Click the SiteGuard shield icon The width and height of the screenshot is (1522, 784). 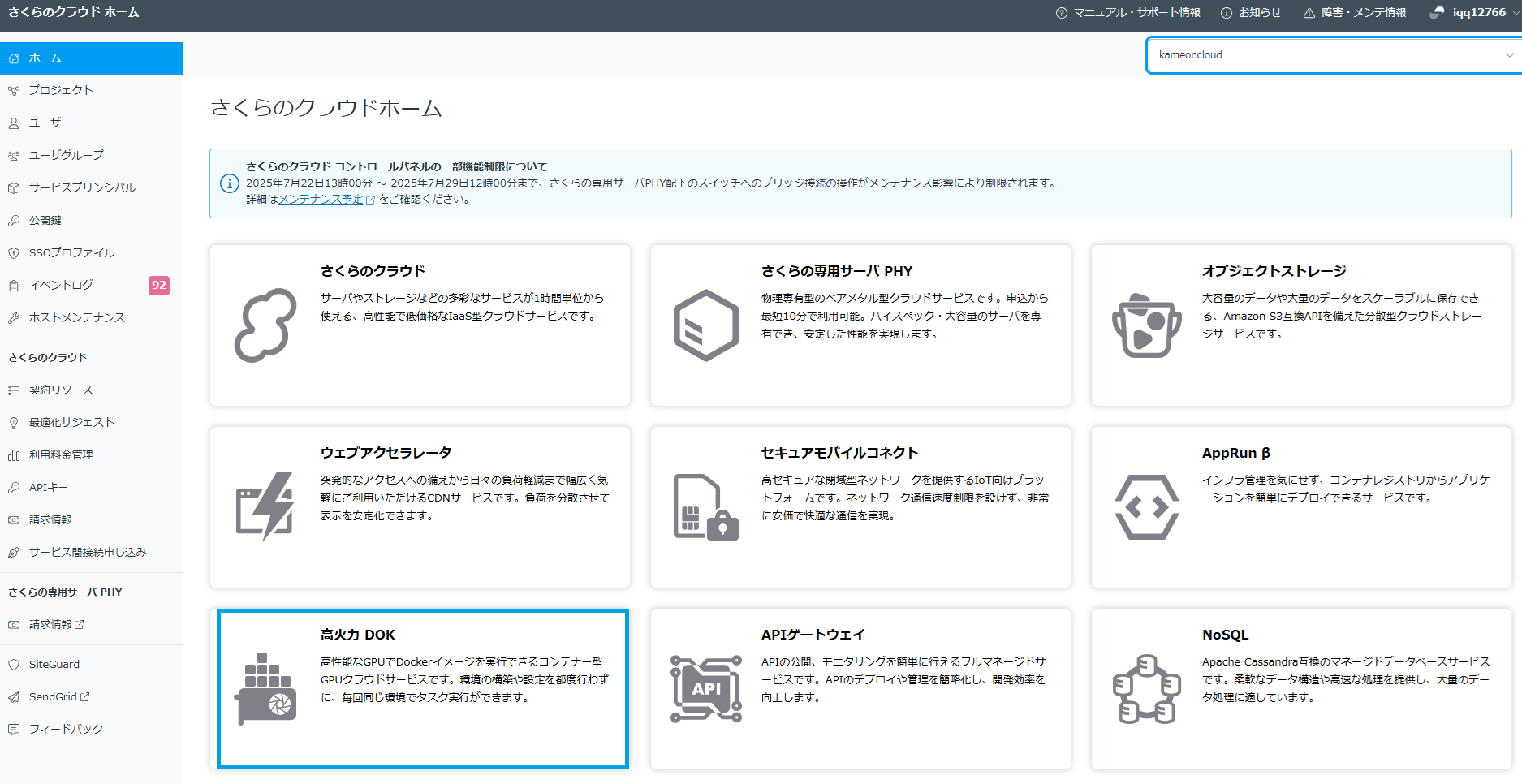[x=14, y=665]
